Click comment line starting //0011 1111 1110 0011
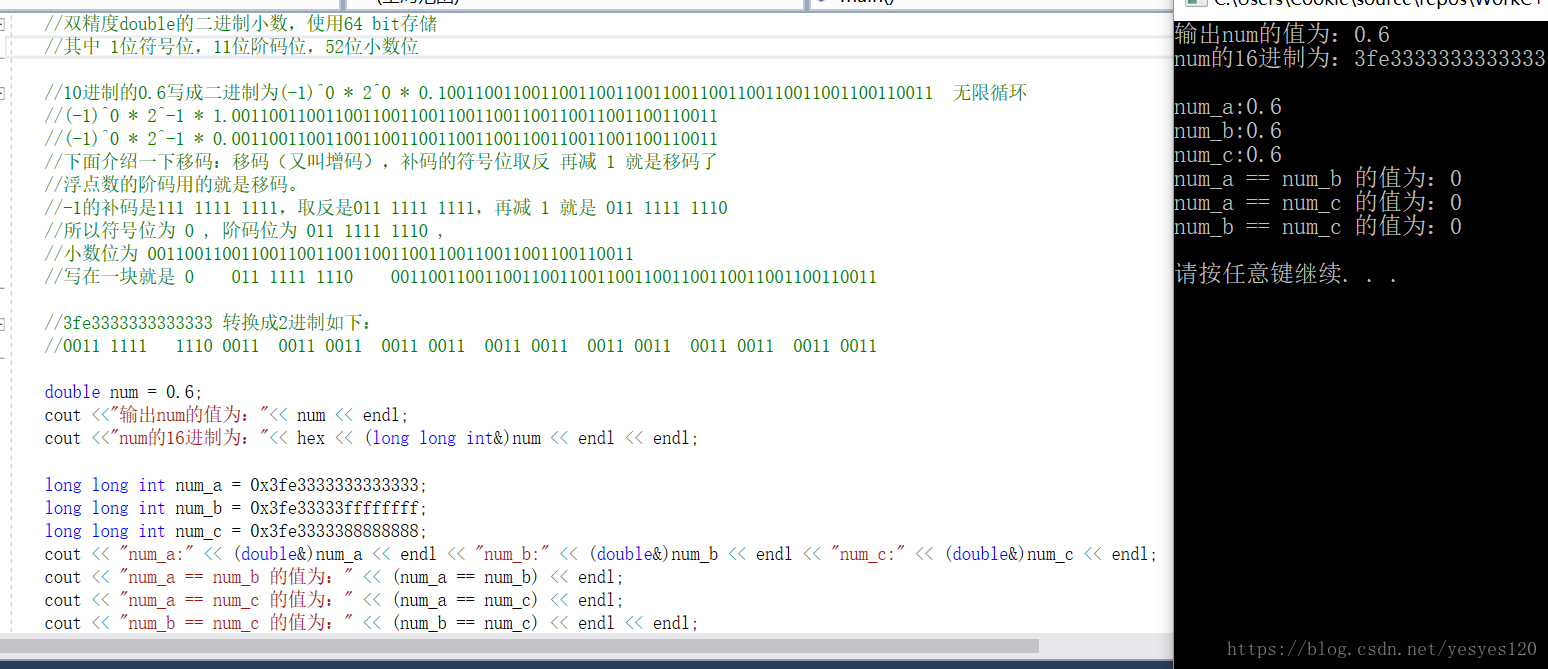Viewport: 1548px width, 669px height. 461,346
